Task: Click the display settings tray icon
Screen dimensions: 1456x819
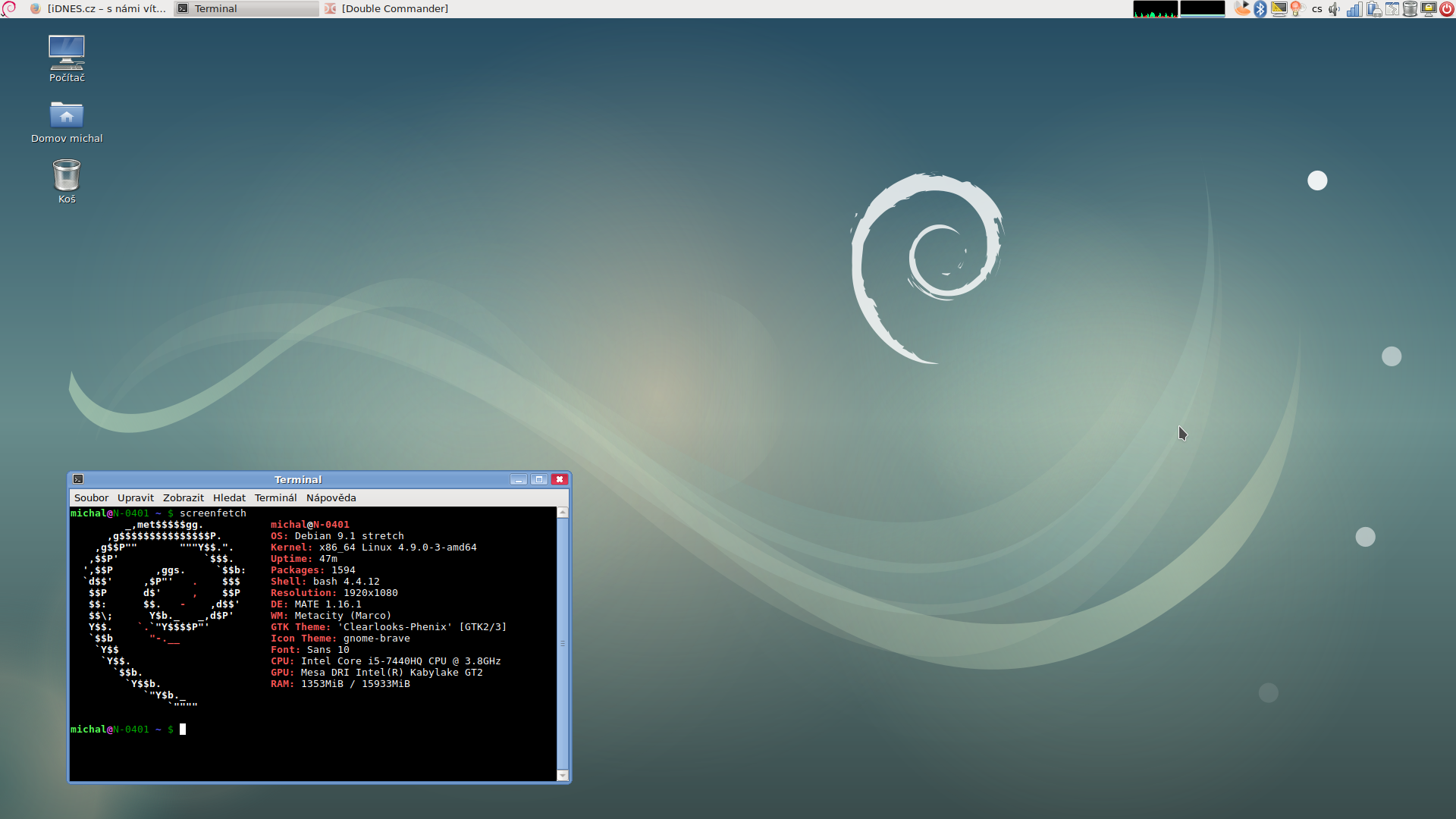Action: (x=1279, y=8)
